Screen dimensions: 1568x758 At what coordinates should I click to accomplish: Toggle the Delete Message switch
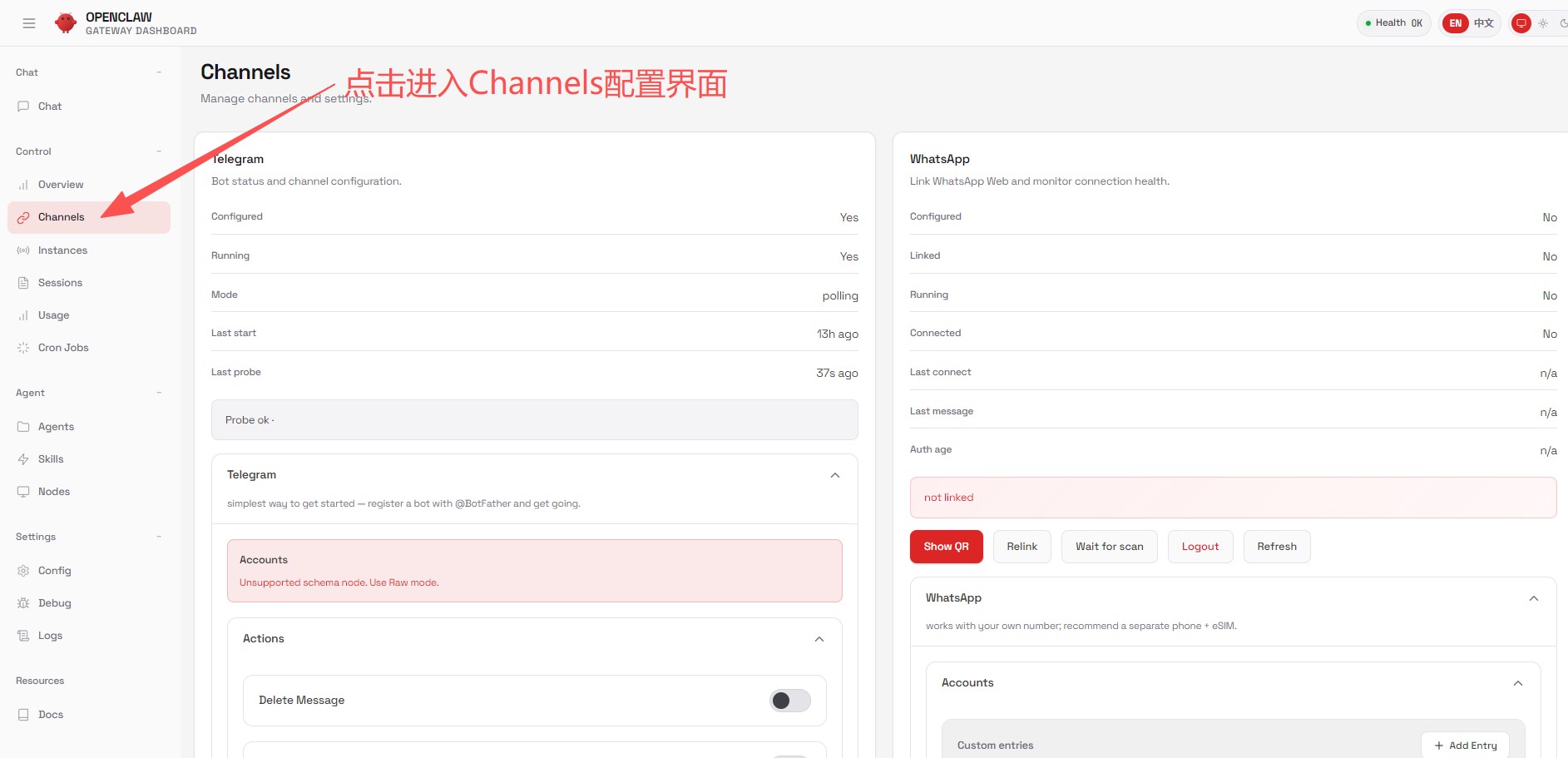coord(789,701)
